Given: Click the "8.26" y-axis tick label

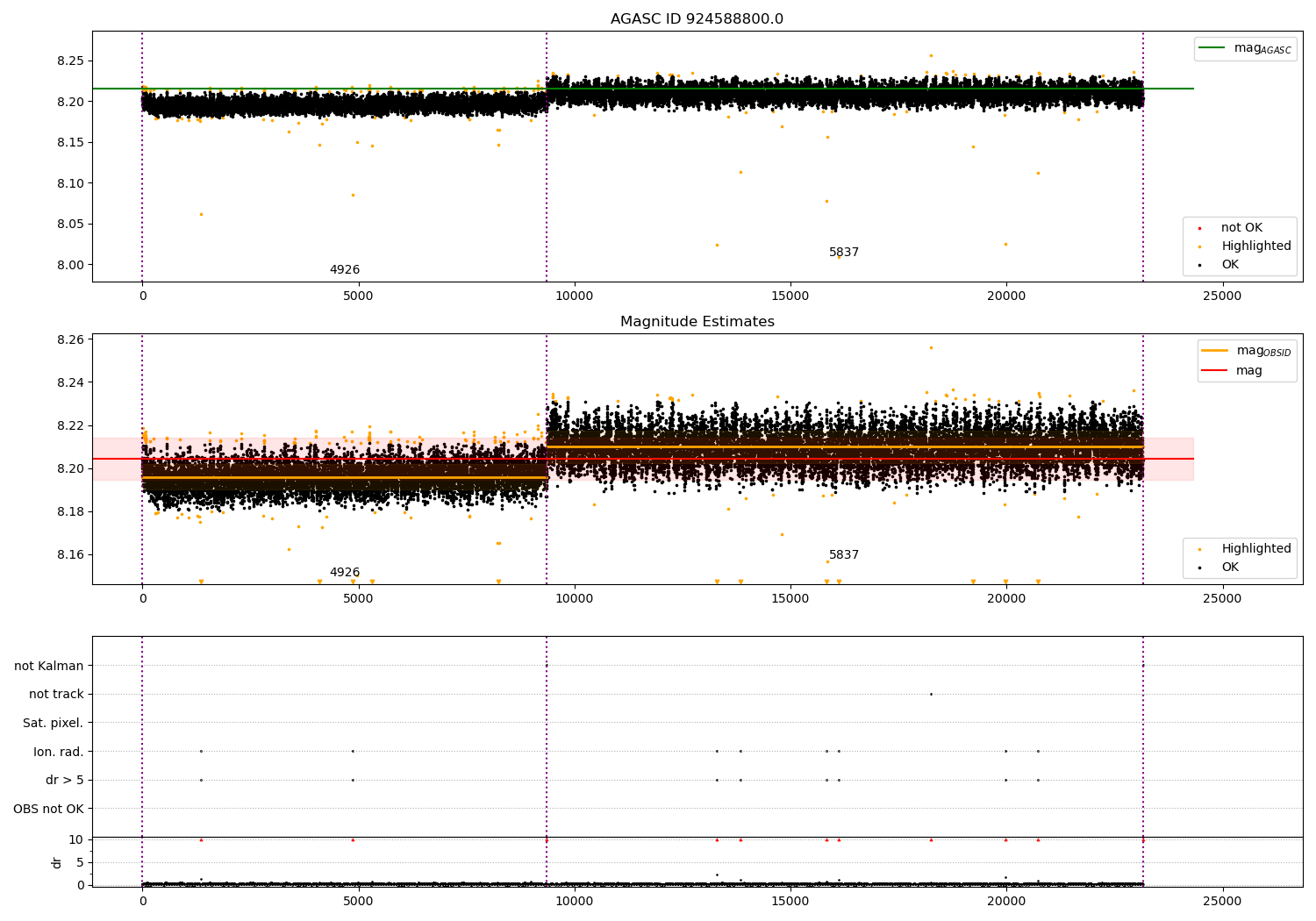Looking at the screenshot, I should click(x=70, y=339).
